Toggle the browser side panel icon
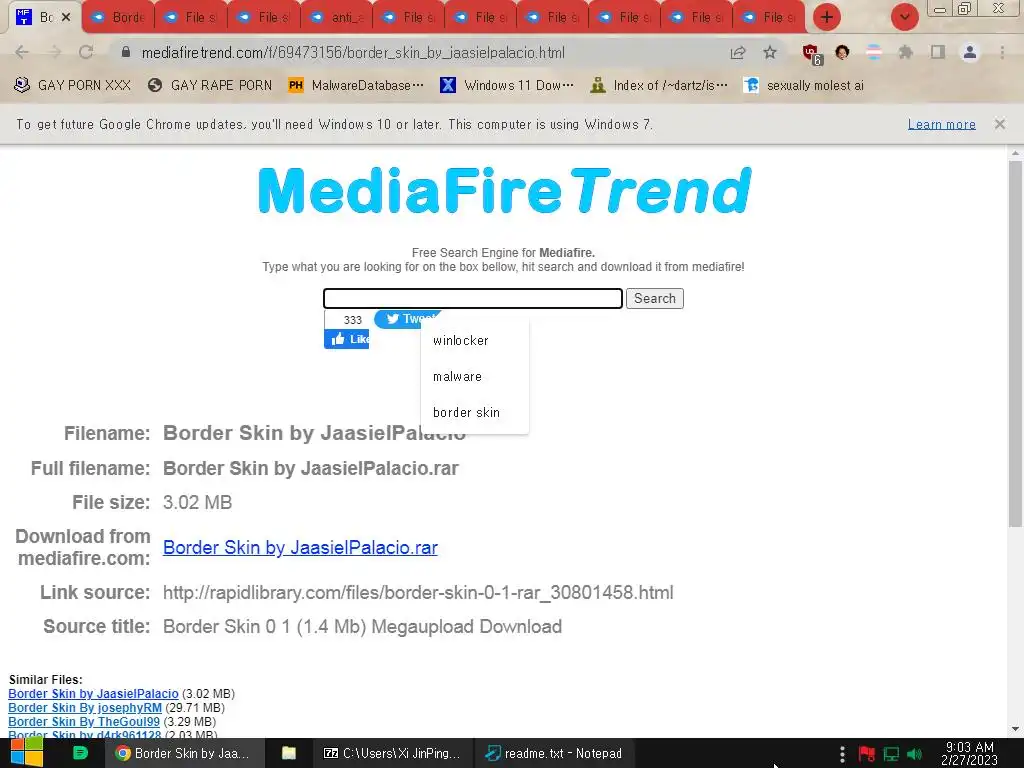 pos(938,52)
